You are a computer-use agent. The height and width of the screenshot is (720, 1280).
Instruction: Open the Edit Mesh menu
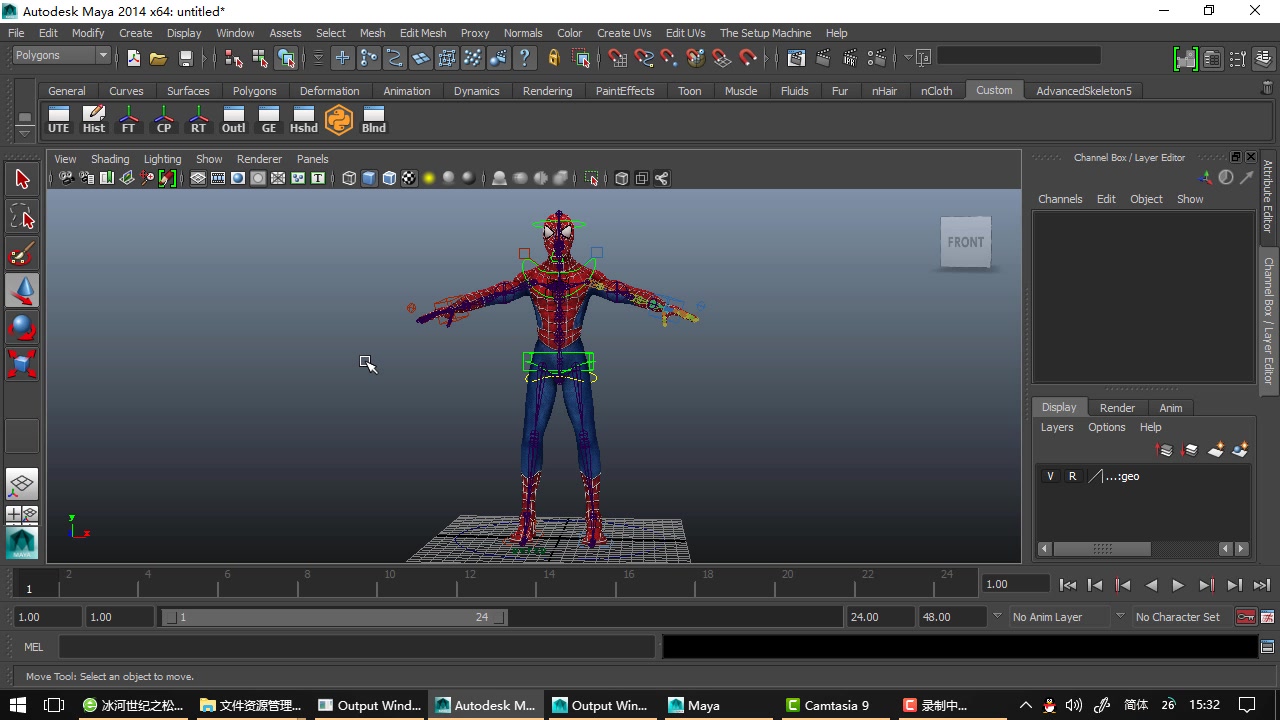(x=422, y=33)
